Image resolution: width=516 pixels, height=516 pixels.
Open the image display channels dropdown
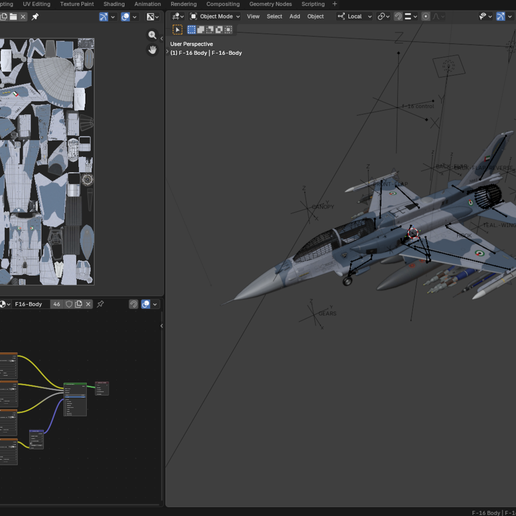[153, 17]
